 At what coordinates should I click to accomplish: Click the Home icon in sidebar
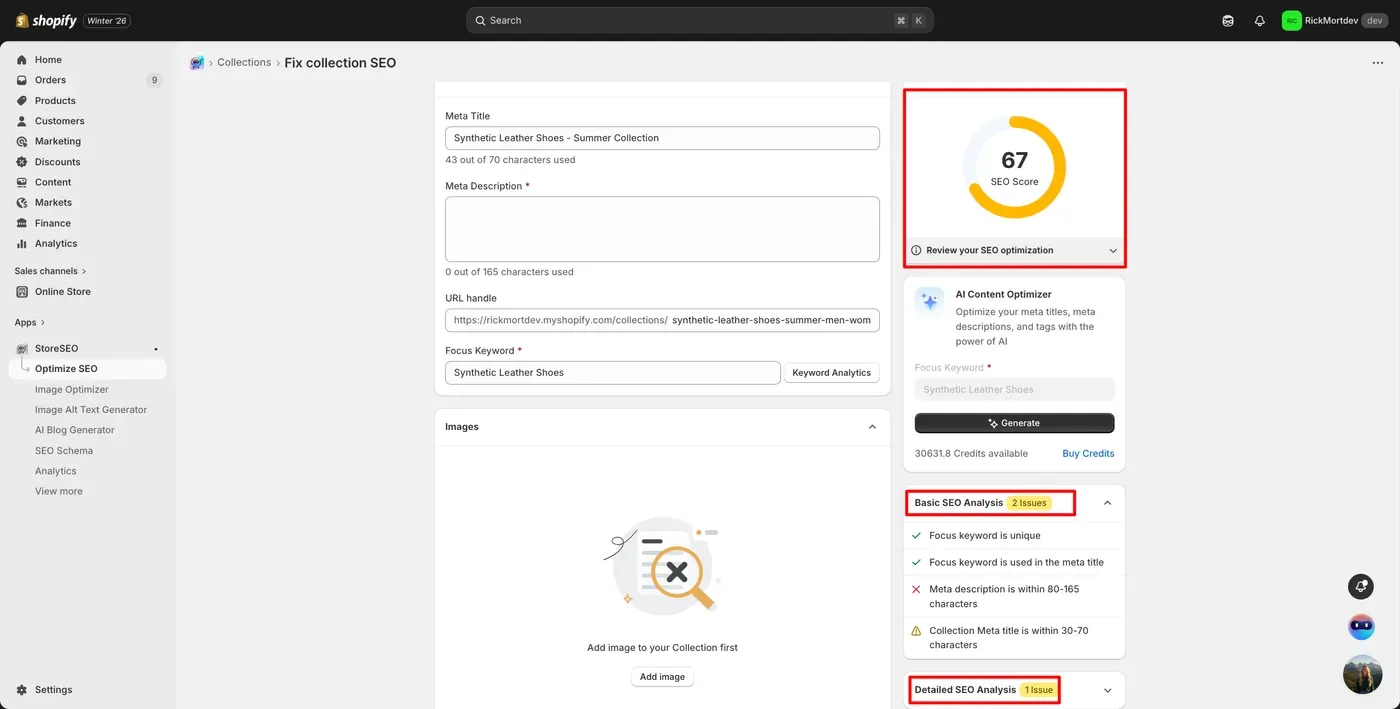(22, 60)
